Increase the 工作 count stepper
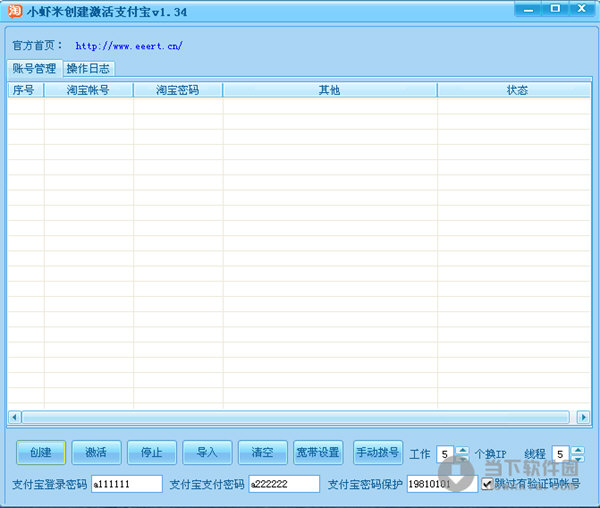Viewport: 600px width, 508px height. (x=463, y=450)
